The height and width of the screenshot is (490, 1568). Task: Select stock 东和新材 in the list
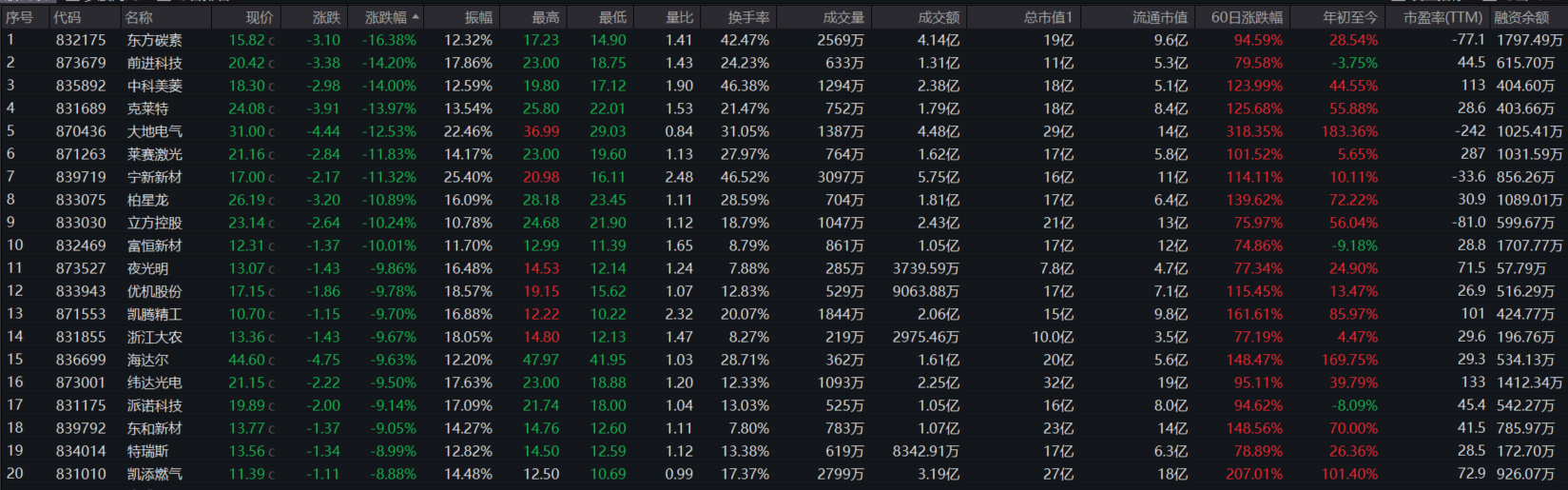coord(155,428)
